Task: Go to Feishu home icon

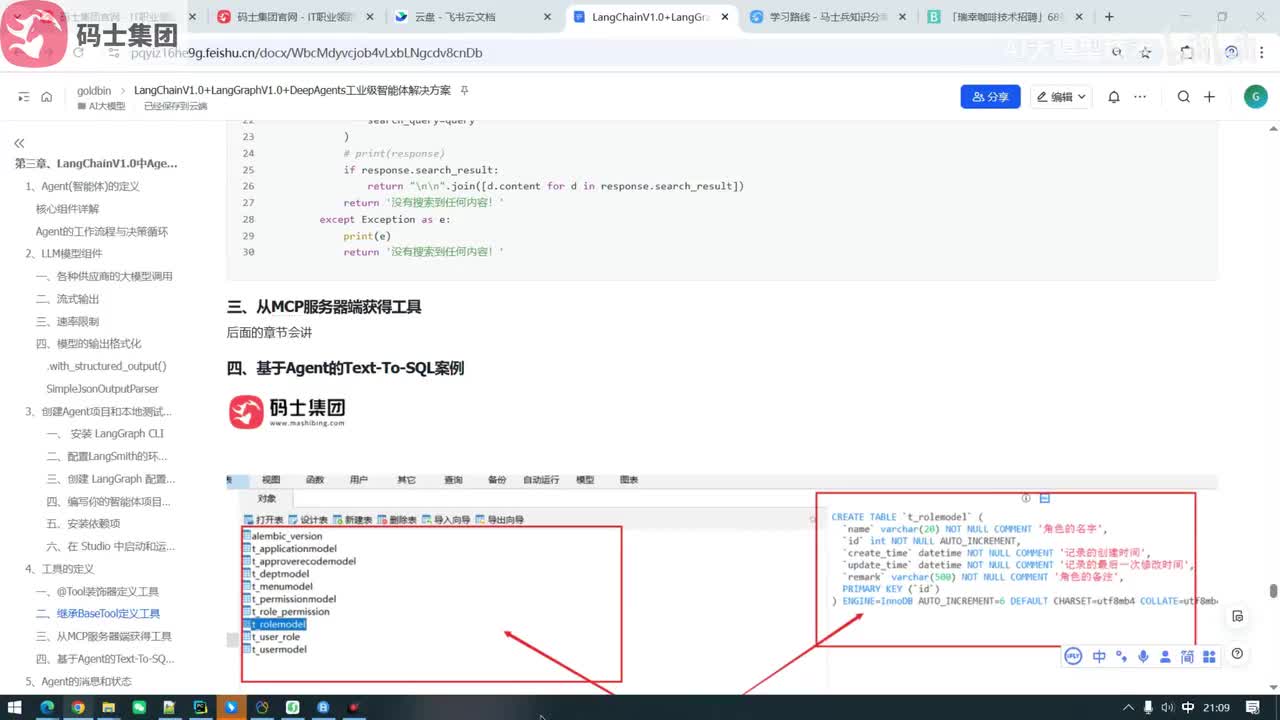Action: coord(46,97)
